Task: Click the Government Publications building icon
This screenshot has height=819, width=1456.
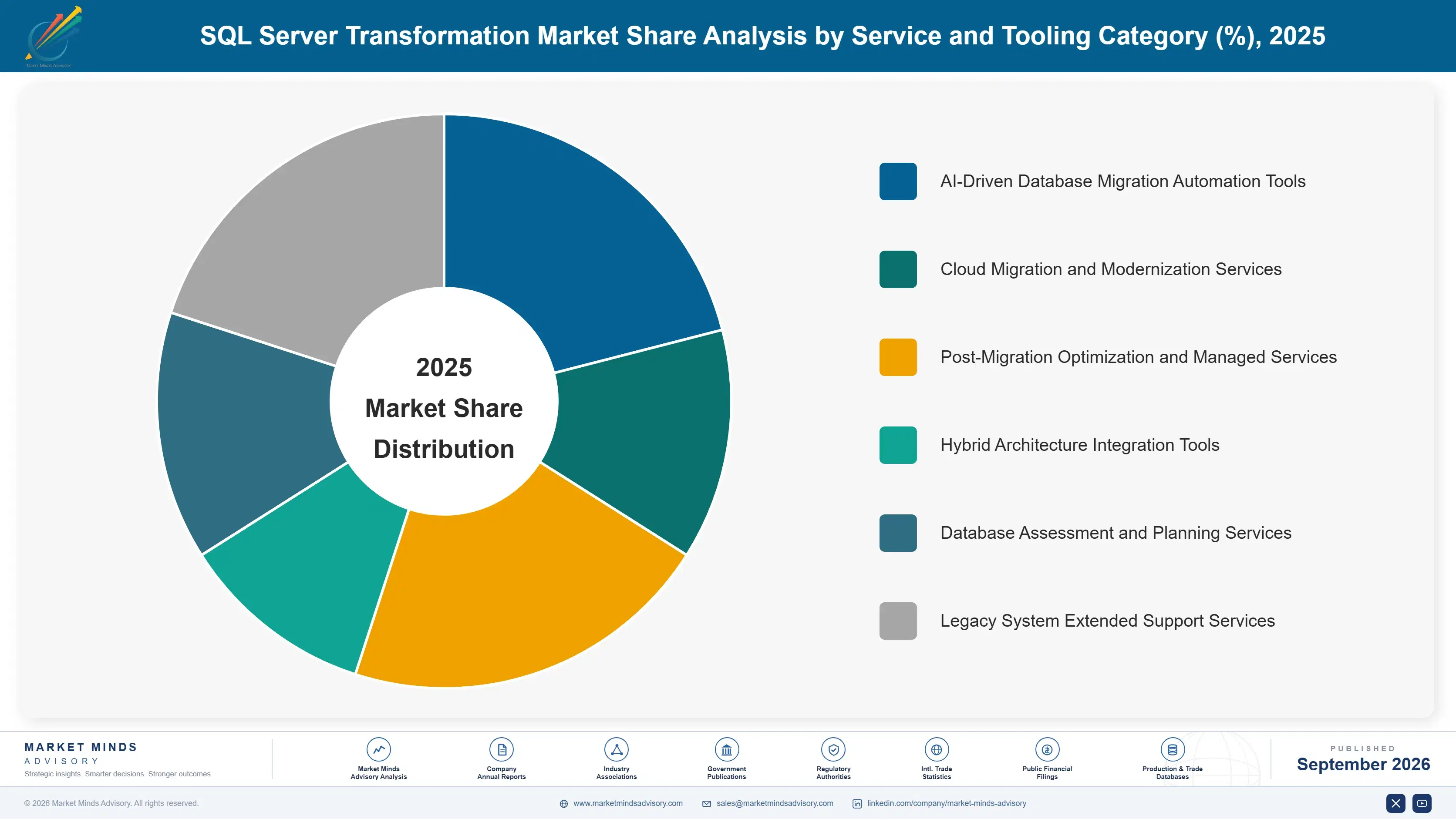Action: pyautogui.click(x=727, y=749)
